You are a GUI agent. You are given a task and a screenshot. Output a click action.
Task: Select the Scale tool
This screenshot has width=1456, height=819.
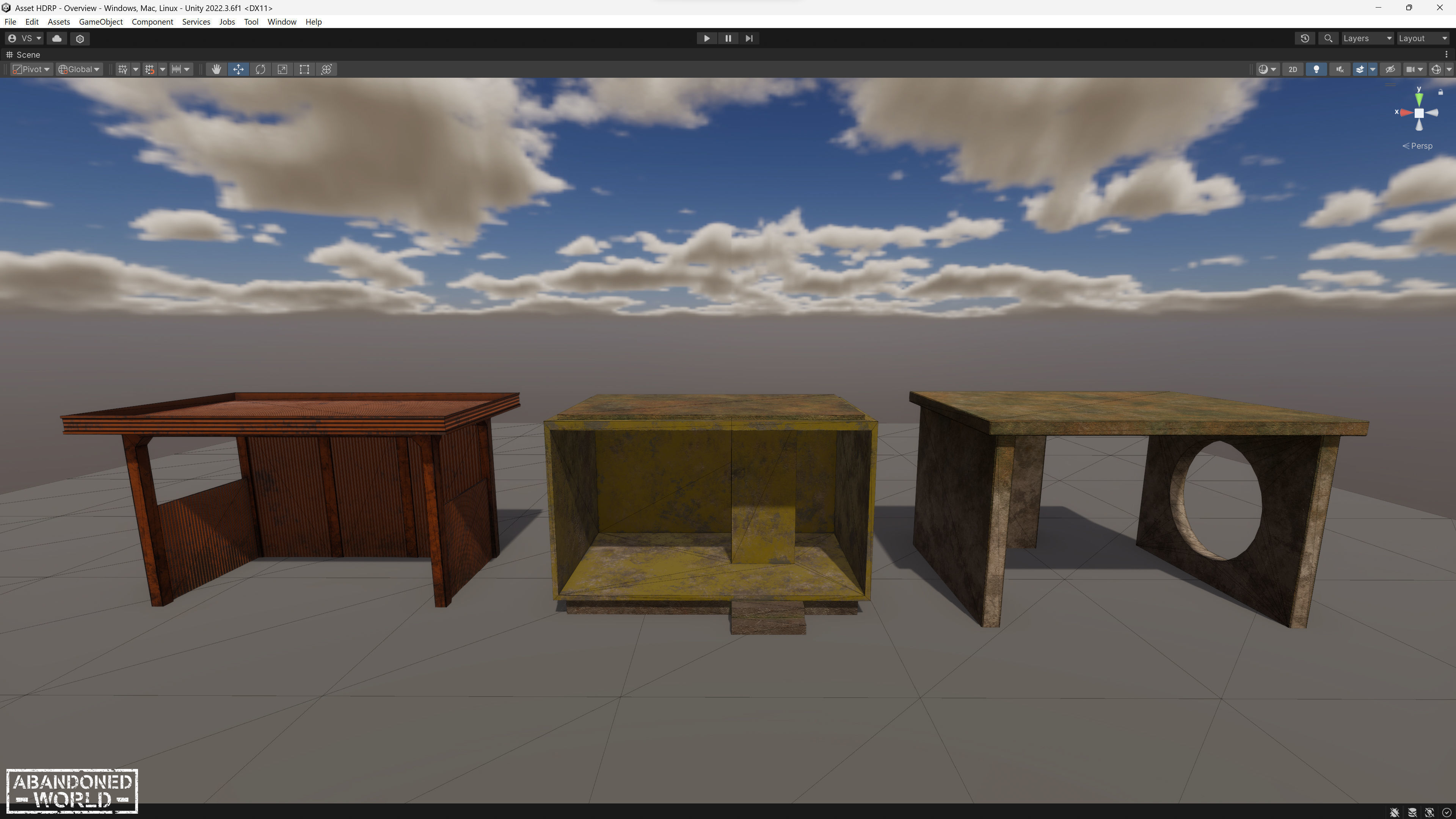[x=282, y=69]
